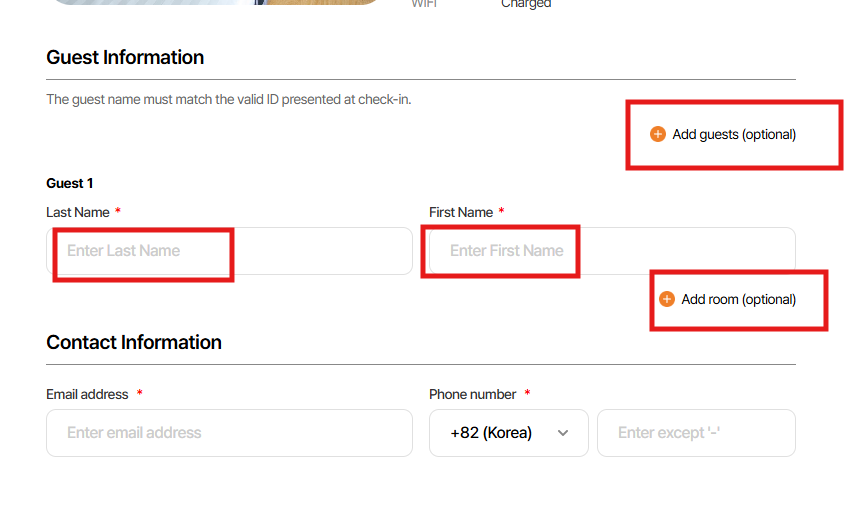Click the First Name field label
The height and width of the screenshot is (517, 855).
[x=461, y=212]
